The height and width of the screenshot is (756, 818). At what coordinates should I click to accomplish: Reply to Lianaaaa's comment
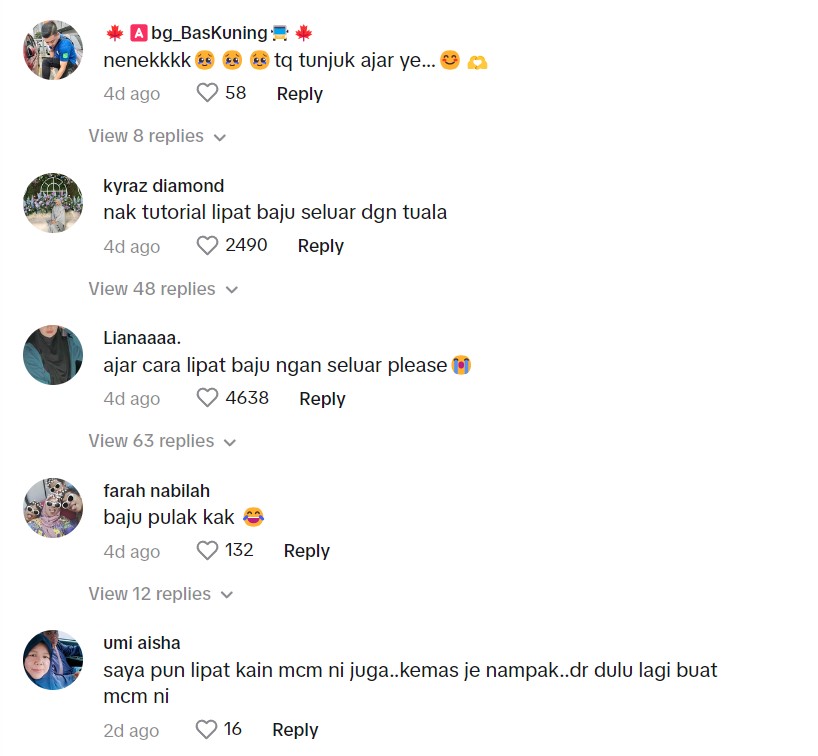tap(322, 399)
